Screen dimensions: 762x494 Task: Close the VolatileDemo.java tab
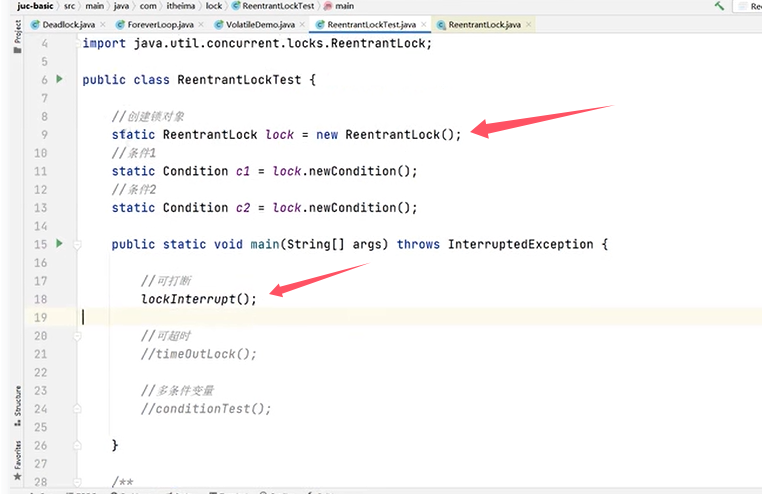[302, 24]
